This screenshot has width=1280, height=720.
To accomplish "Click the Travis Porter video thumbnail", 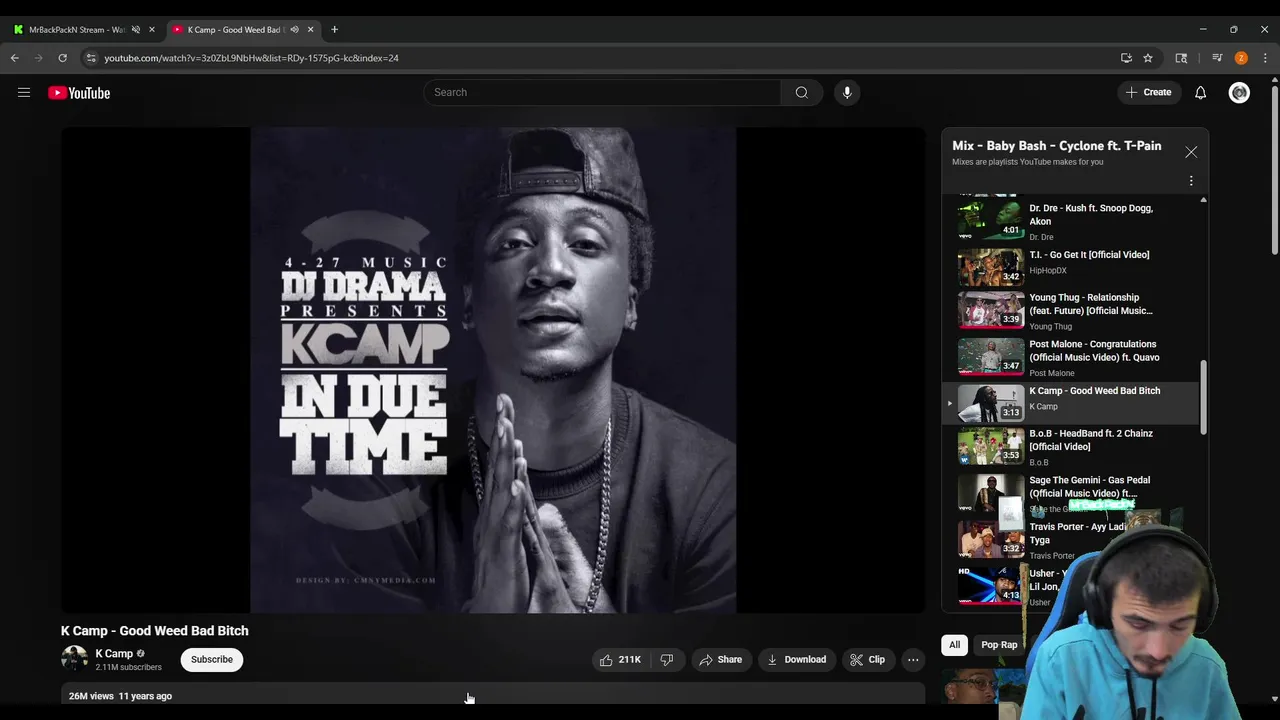I will click(991, 539).
